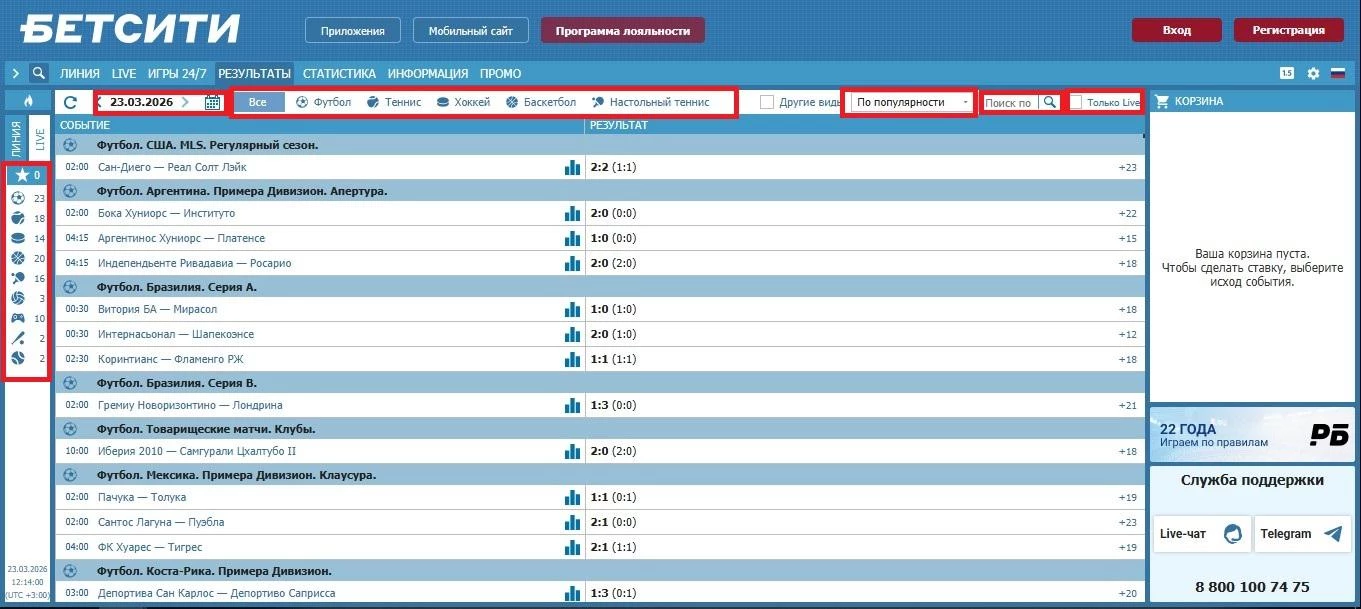Filter results by Хоккей
1361x609 pixels.
[463, 102]
